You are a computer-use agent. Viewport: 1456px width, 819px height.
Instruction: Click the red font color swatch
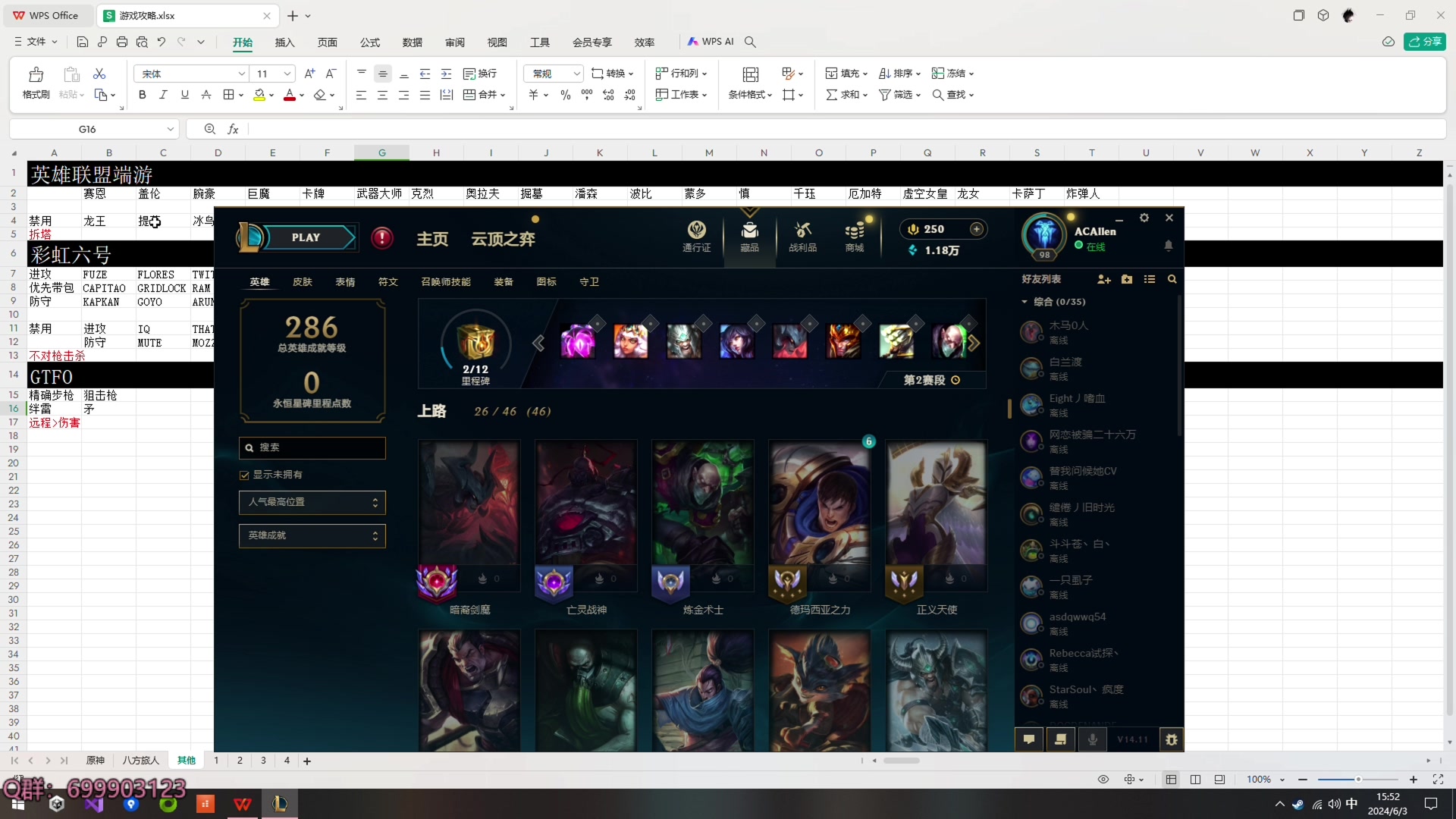click(289, 95)
